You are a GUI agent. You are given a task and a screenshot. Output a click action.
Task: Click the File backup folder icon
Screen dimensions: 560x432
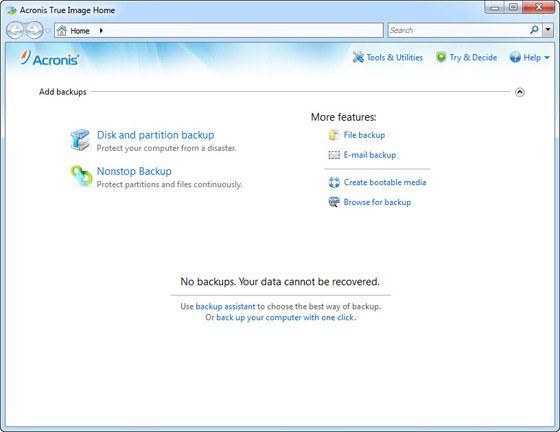[x=334, y=135]
